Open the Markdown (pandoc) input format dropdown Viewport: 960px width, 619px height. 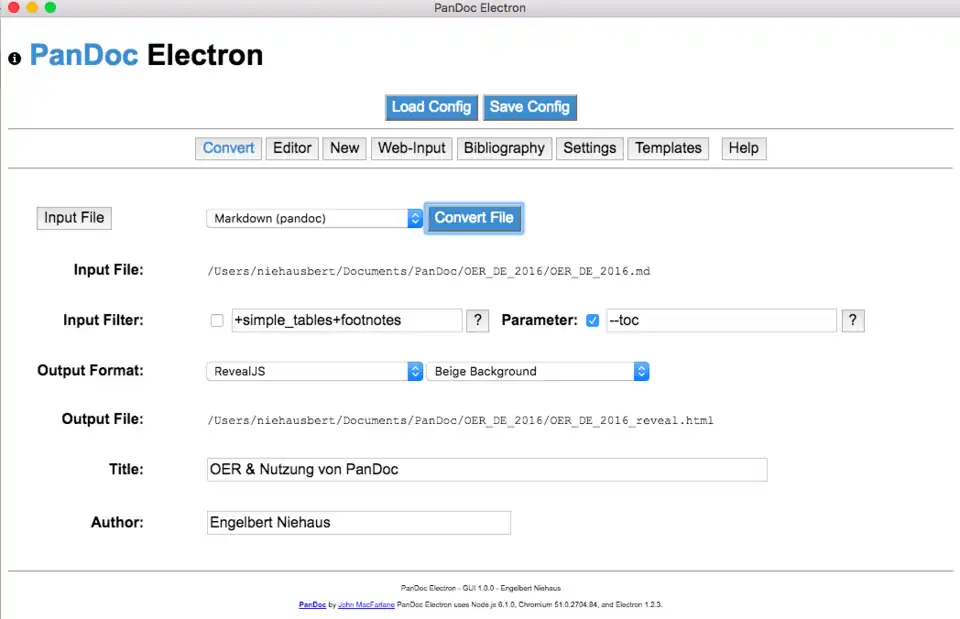(313, 217)
